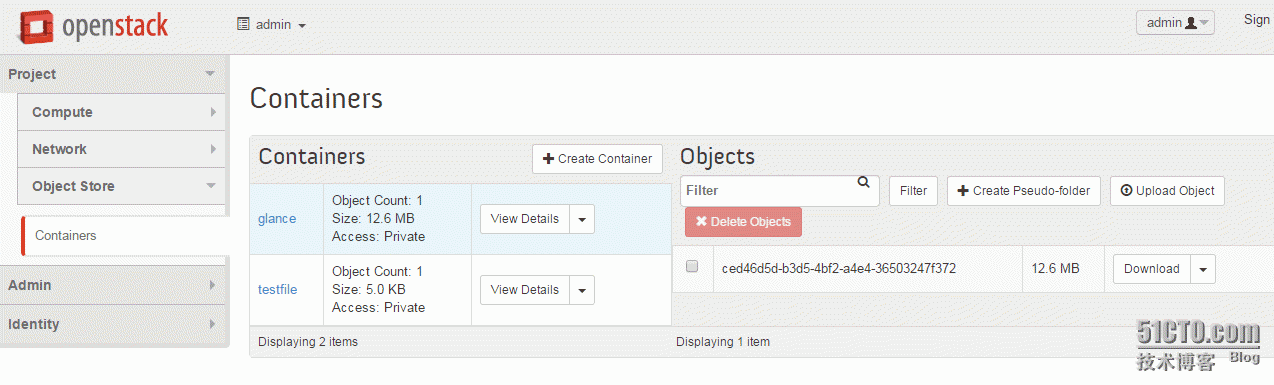Click the project list icon beside admin

point(243,23)
